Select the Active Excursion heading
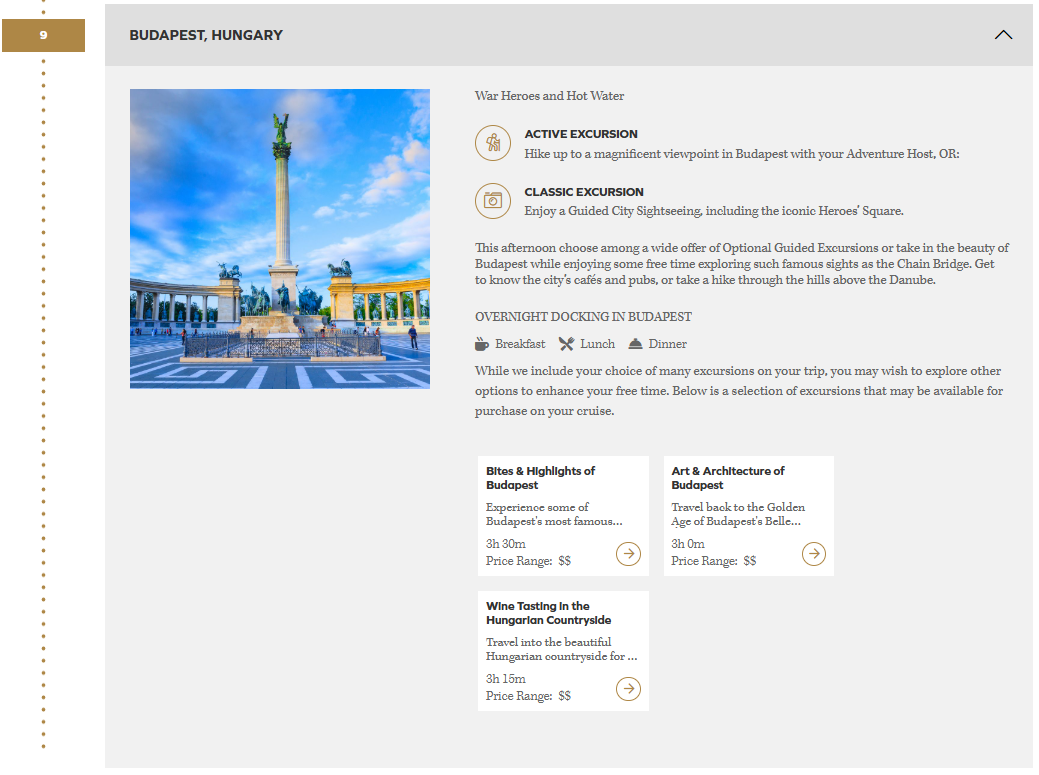 [x=581, y=134]
